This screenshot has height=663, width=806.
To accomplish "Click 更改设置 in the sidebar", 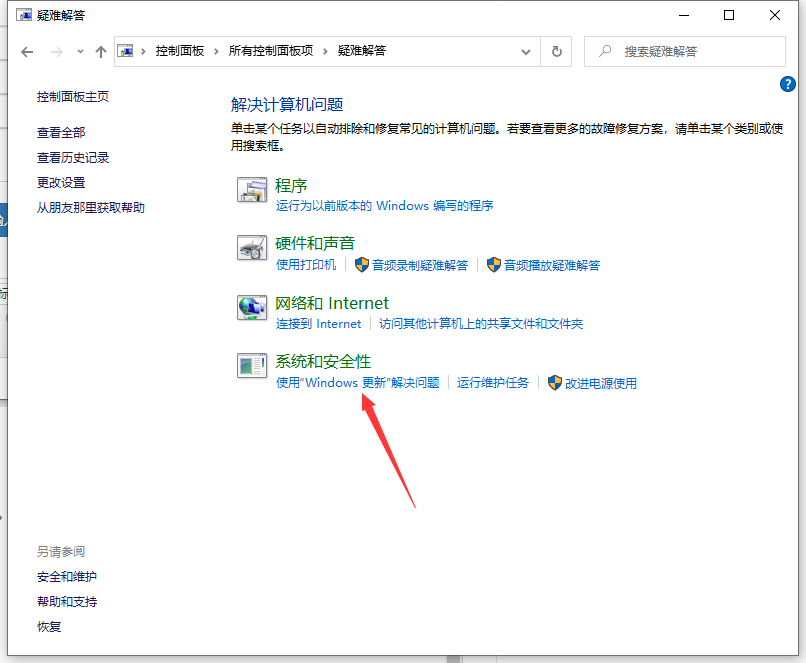I will click(x=61, y=183).
